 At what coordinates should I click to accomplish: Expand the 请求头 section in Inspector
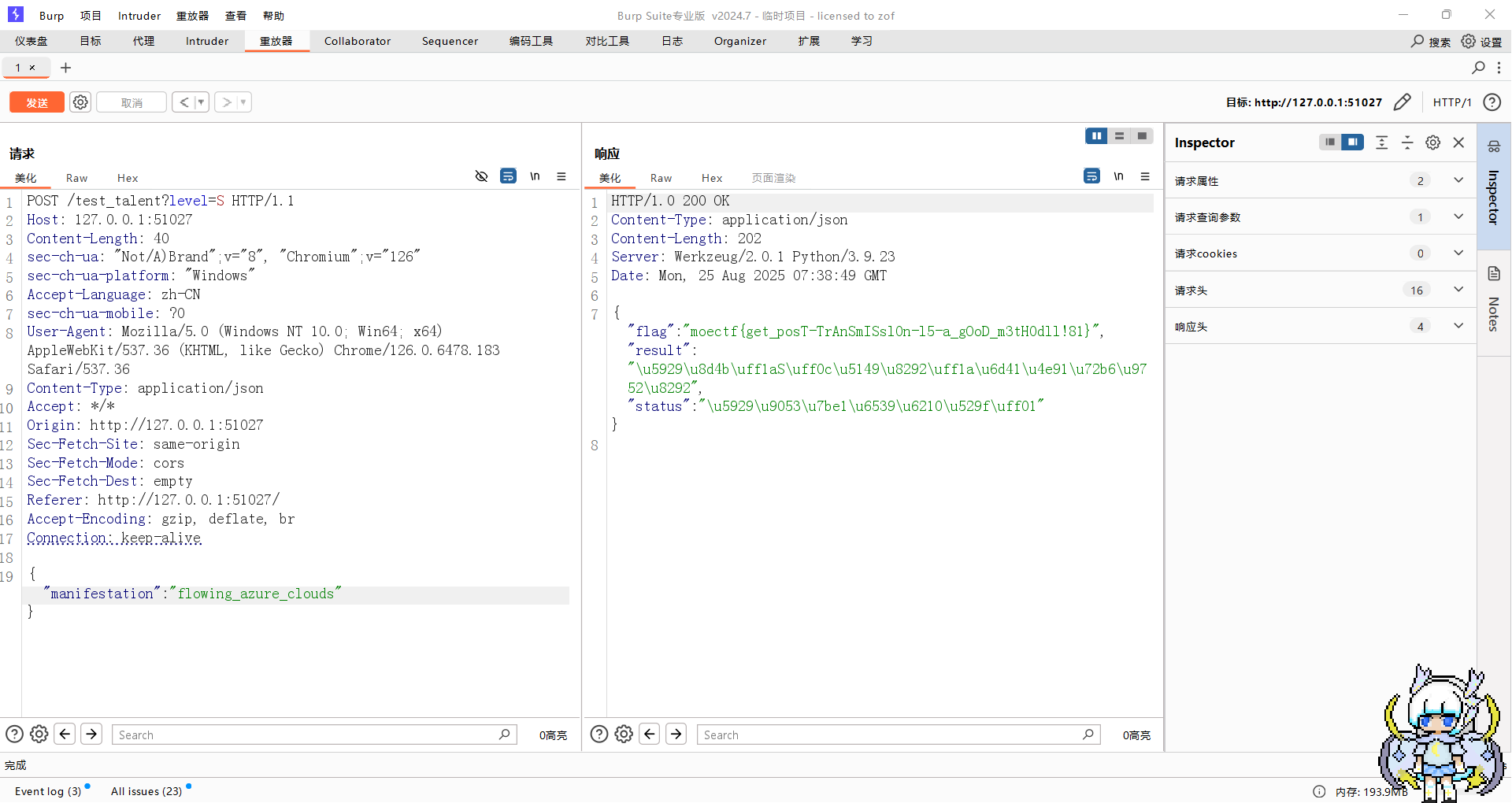click(1458, 290)
